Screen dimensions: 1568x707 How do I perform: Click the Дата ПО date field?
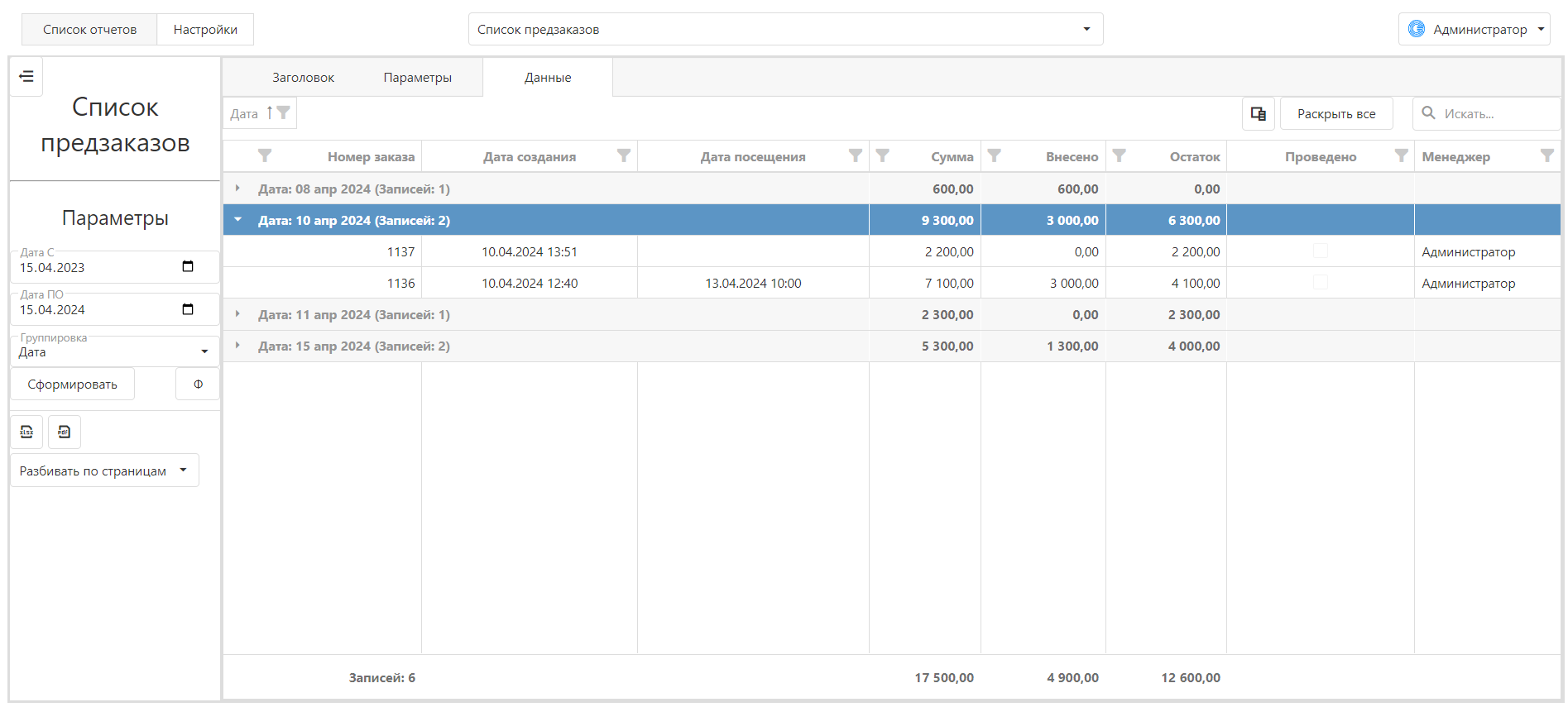[115, 309]
